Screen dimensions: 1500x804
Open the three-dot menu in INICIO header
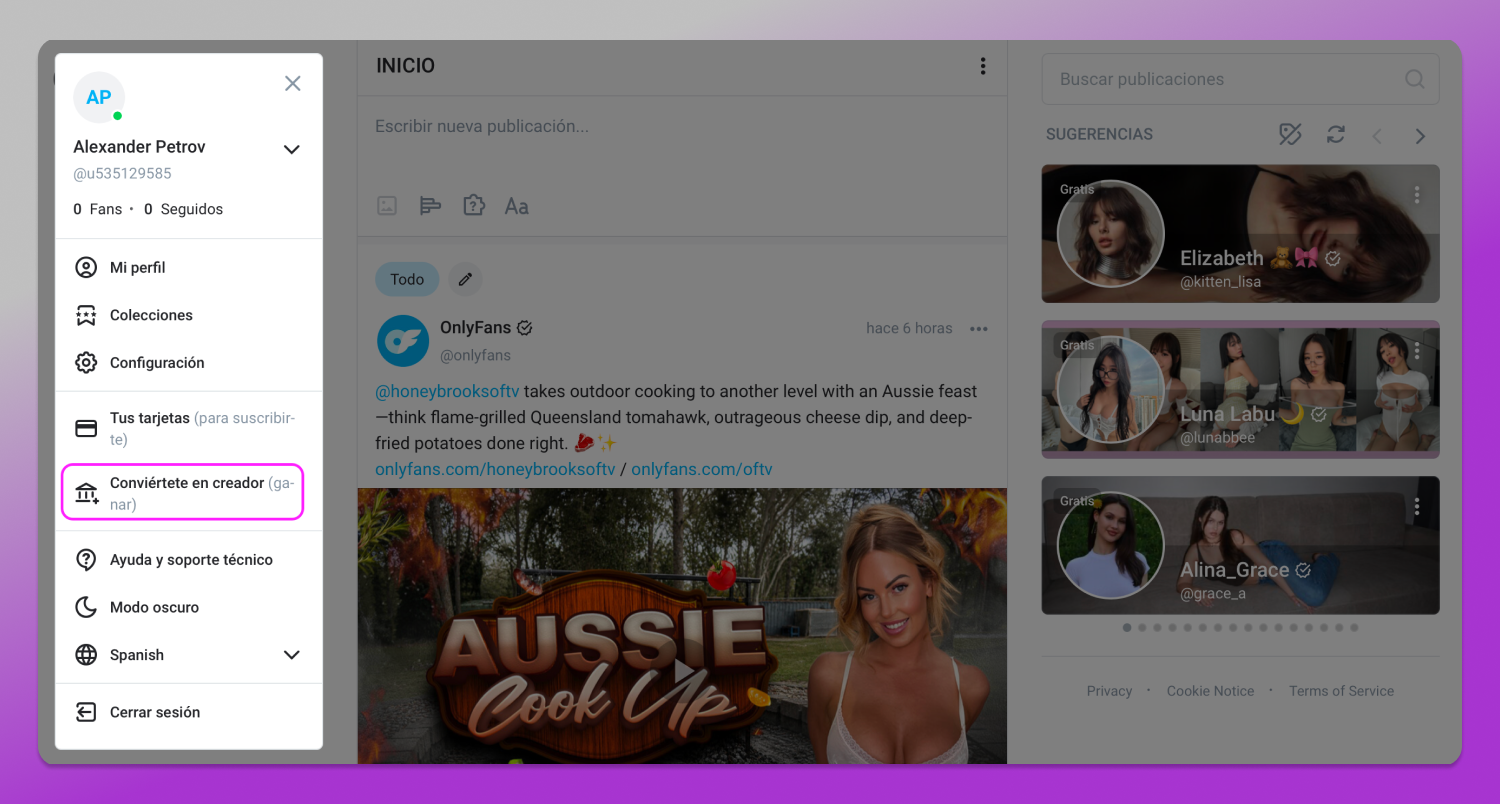click(x=983, y=66)
